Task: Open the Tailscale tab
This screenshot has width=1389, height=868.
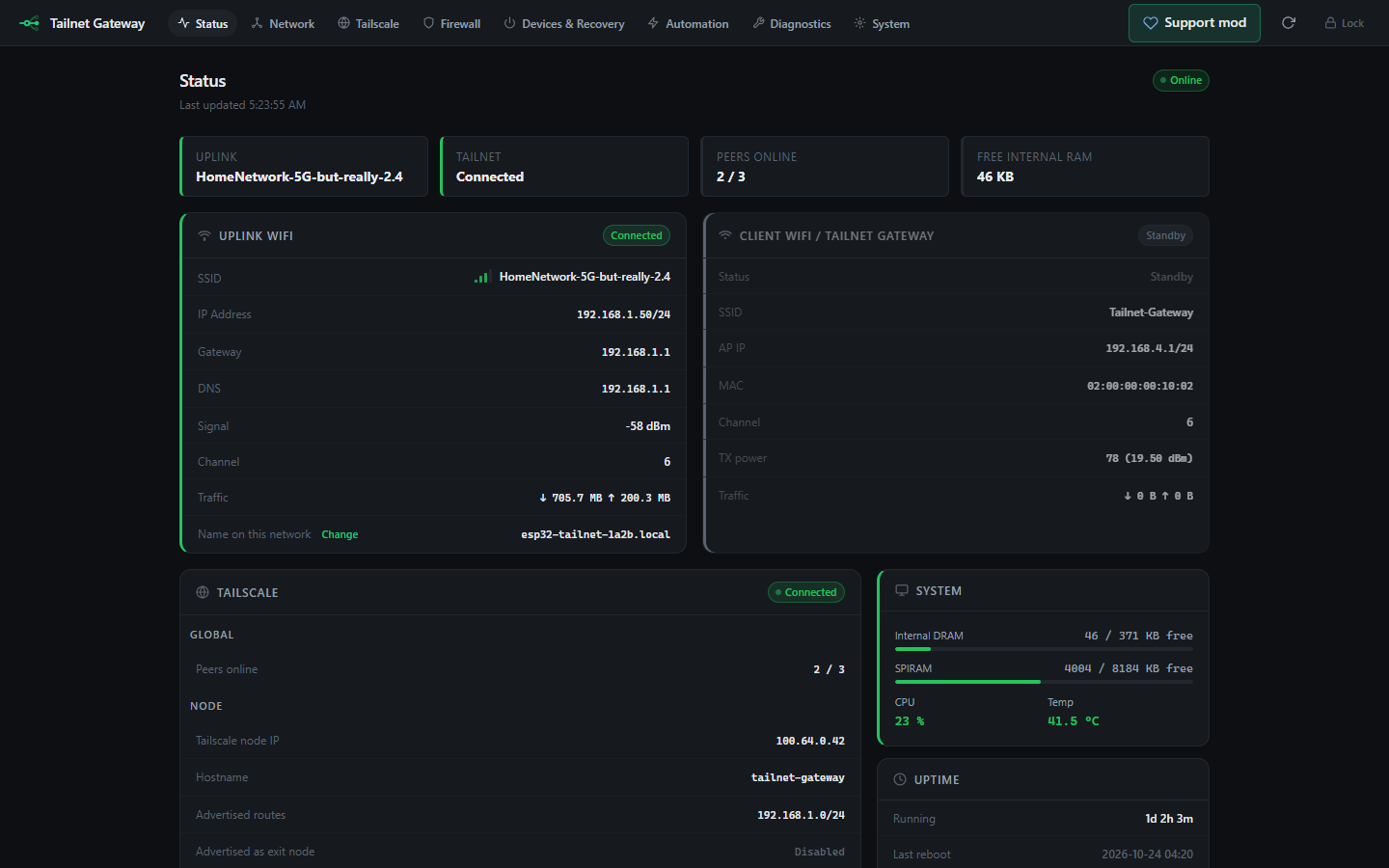Action: click(368, 23)
